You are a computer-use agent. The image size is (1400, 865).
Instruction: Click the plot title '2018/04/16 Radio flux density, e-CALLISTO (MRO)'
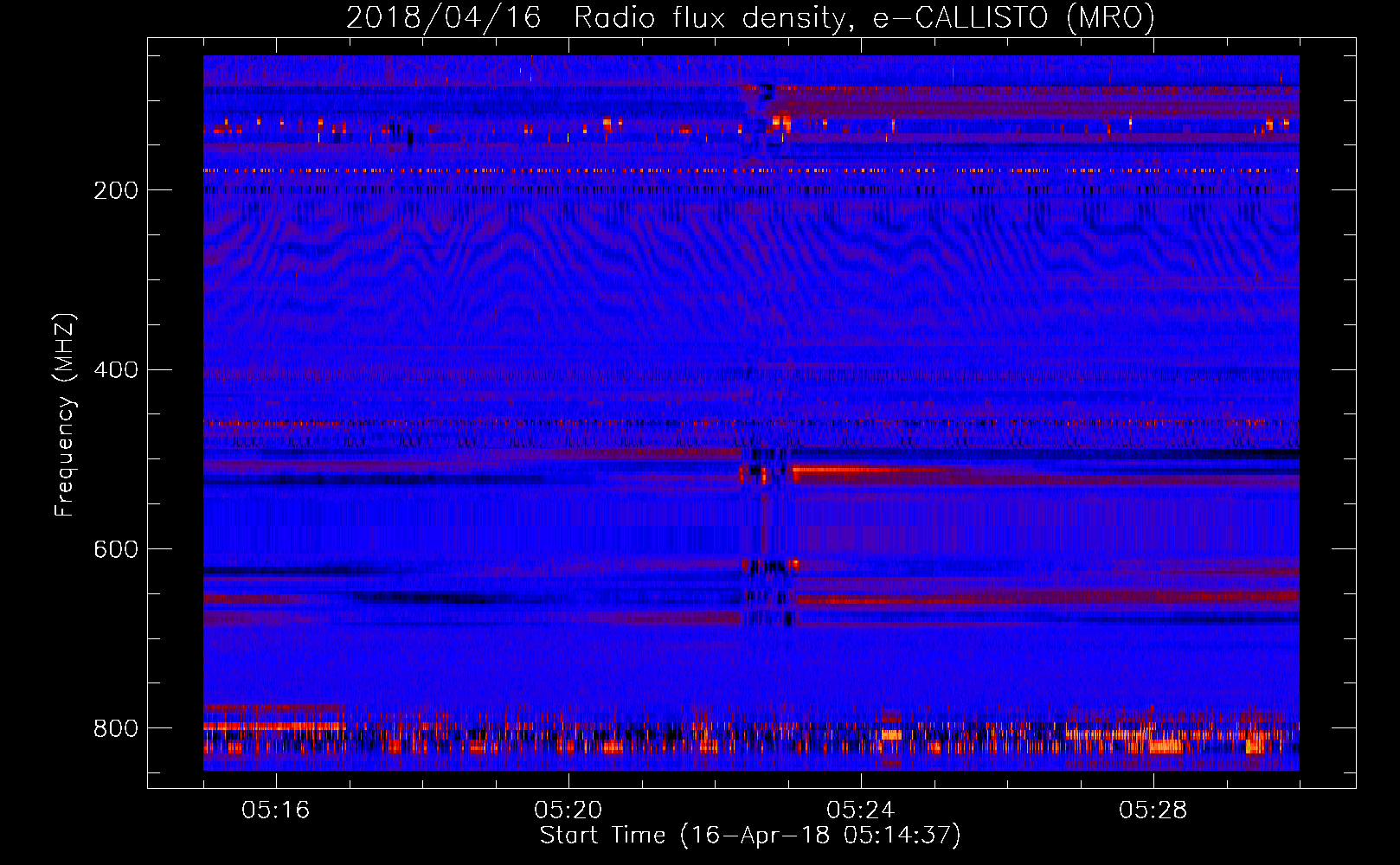[750, 17]
